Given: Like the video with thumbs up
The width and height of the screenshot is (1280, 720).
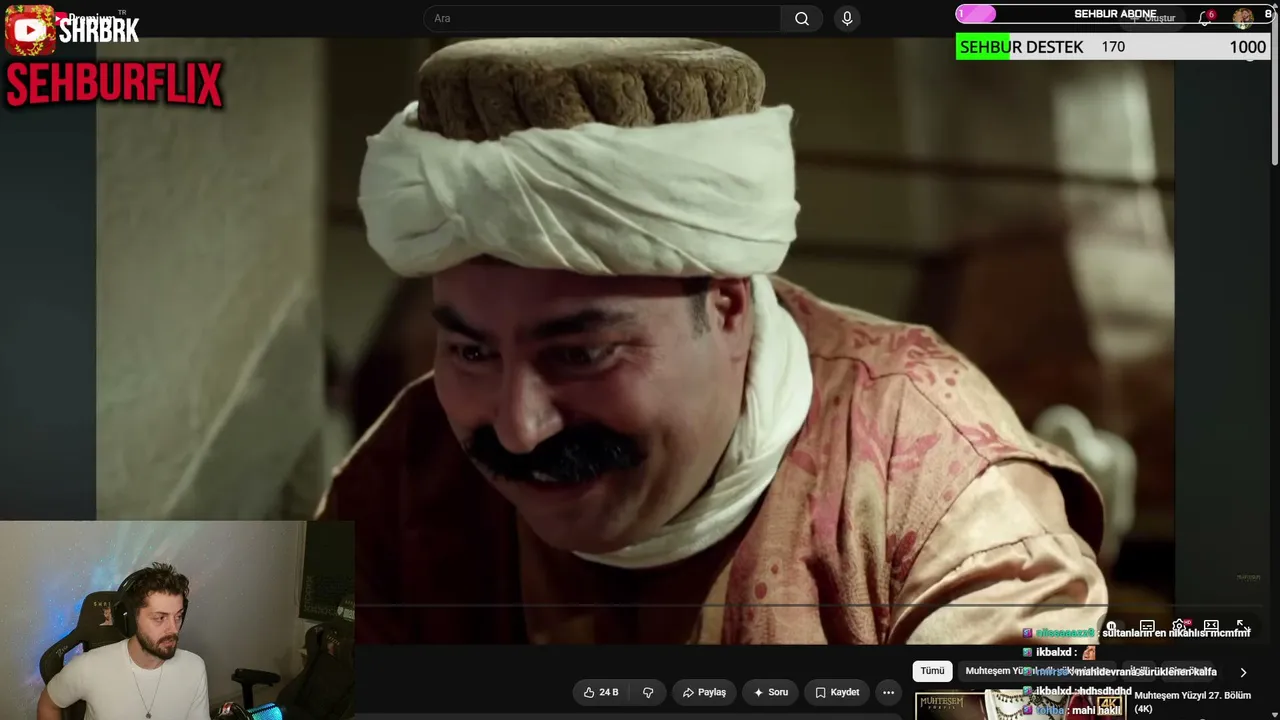Looking at the screenshot, I should coord(601,692).
